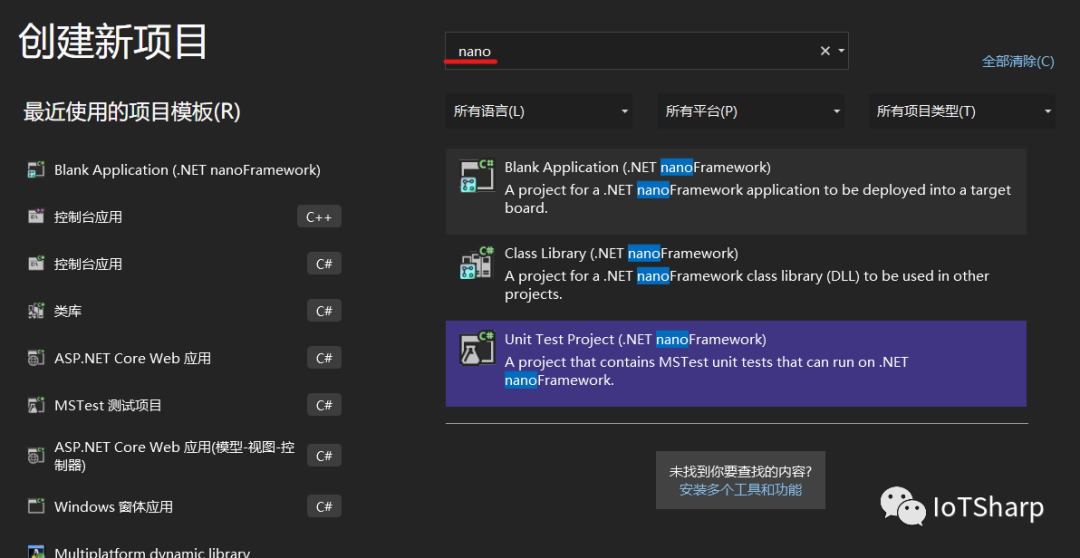The image size is (1080, 558).
Task: Click the C# tag beside Windows 窗体应用
Action: pos(324,507)
